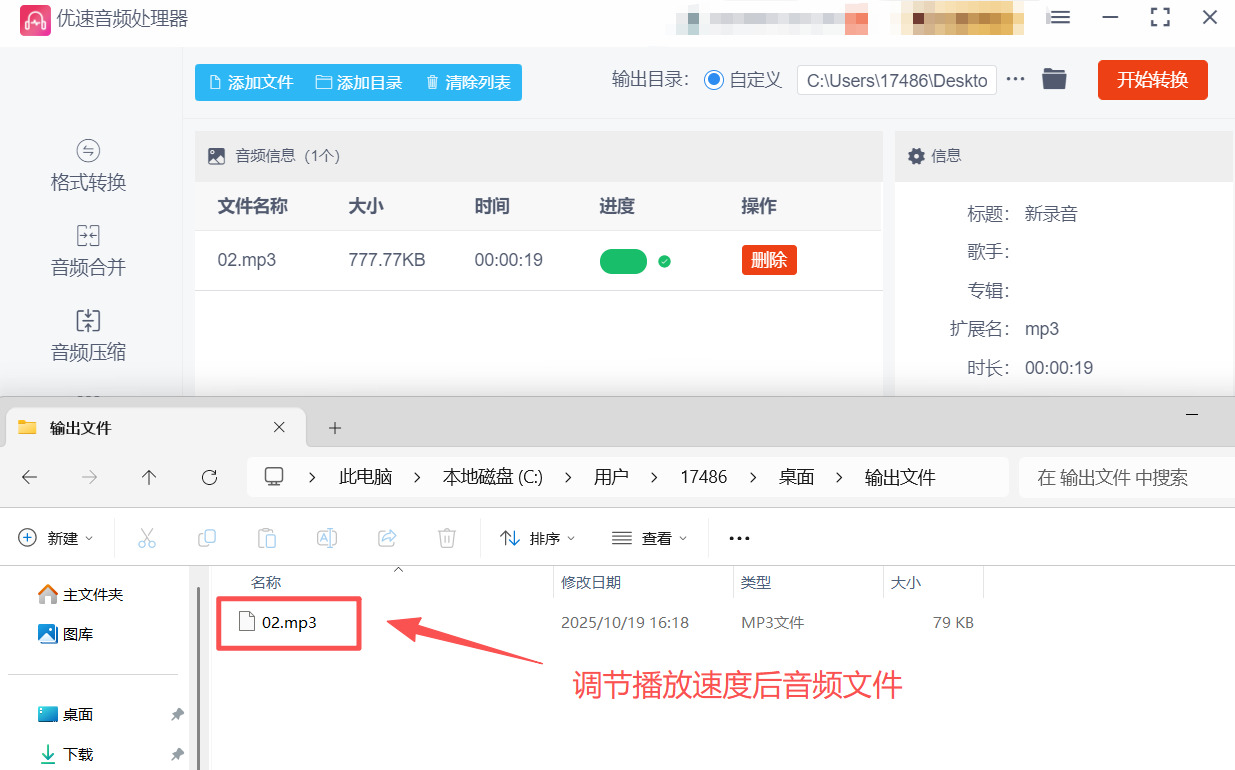Open the Explorer see more ellipsis menu
Viewport: 1235px width, 770px height.
(x=739, y=538)
